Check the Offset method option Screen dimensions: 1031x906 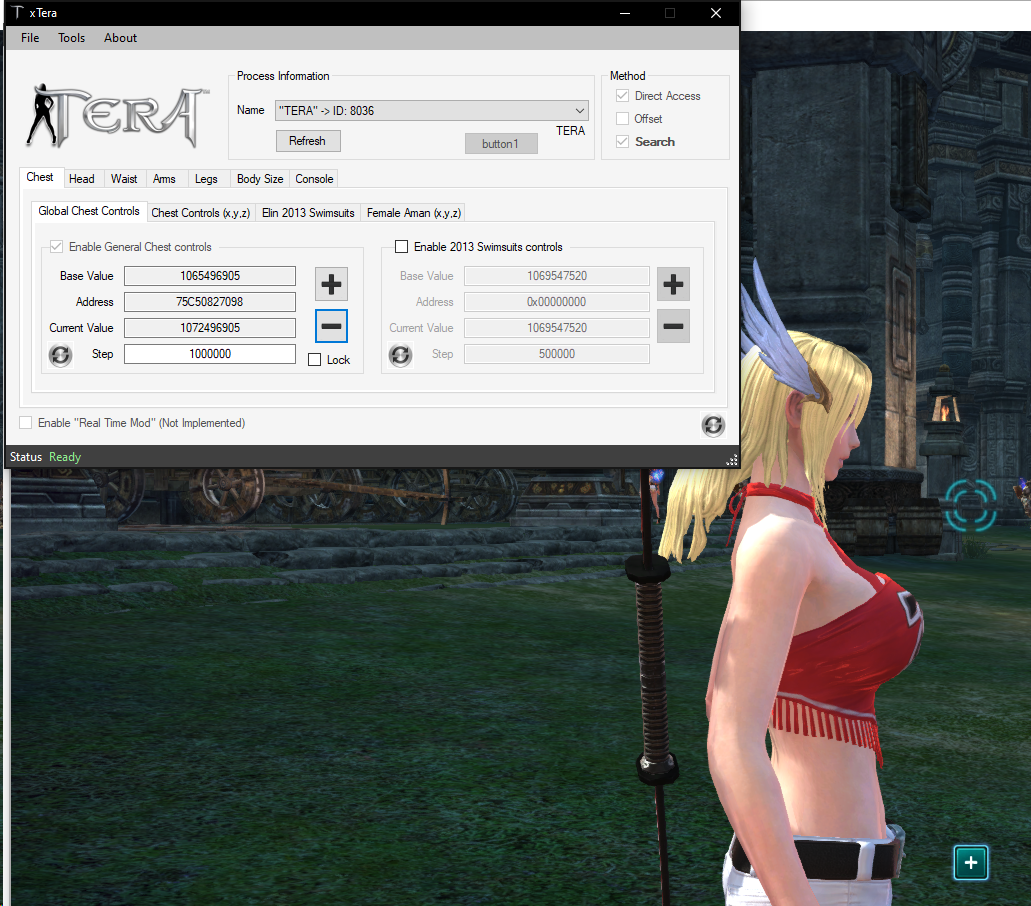(623, 119)
